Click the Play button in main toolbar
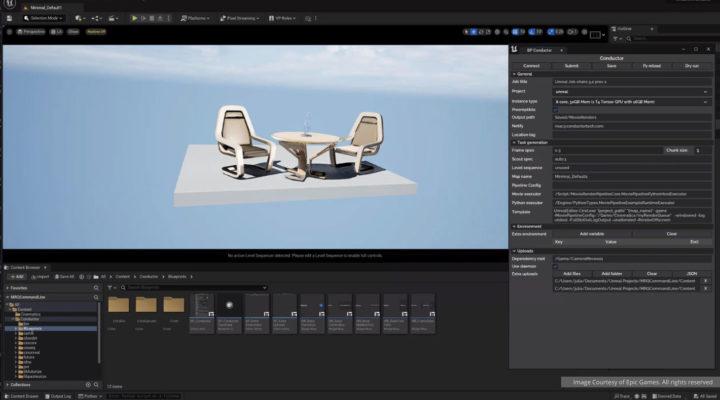 pos(134,18)
